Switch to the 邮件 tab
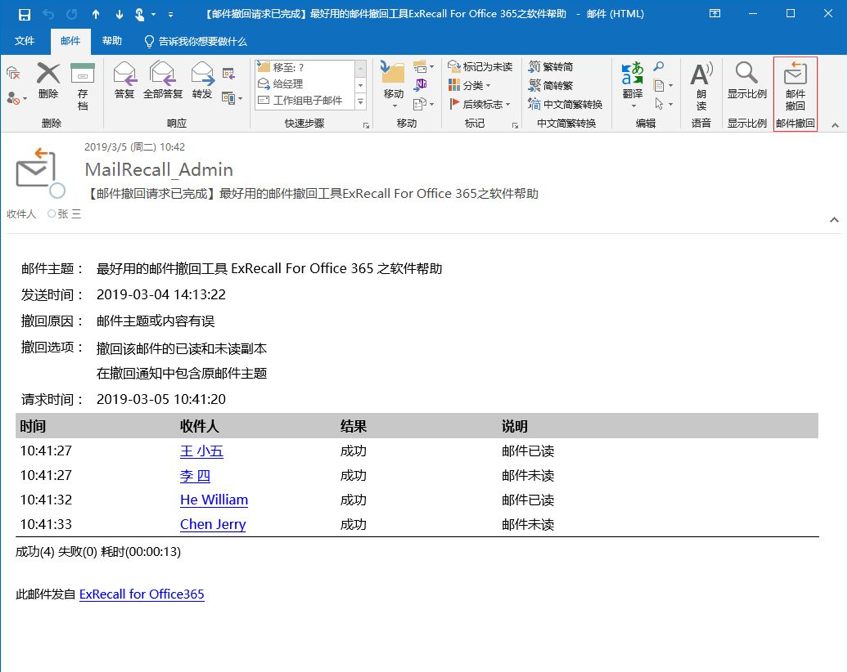The image size is (847, 672). 70,41
